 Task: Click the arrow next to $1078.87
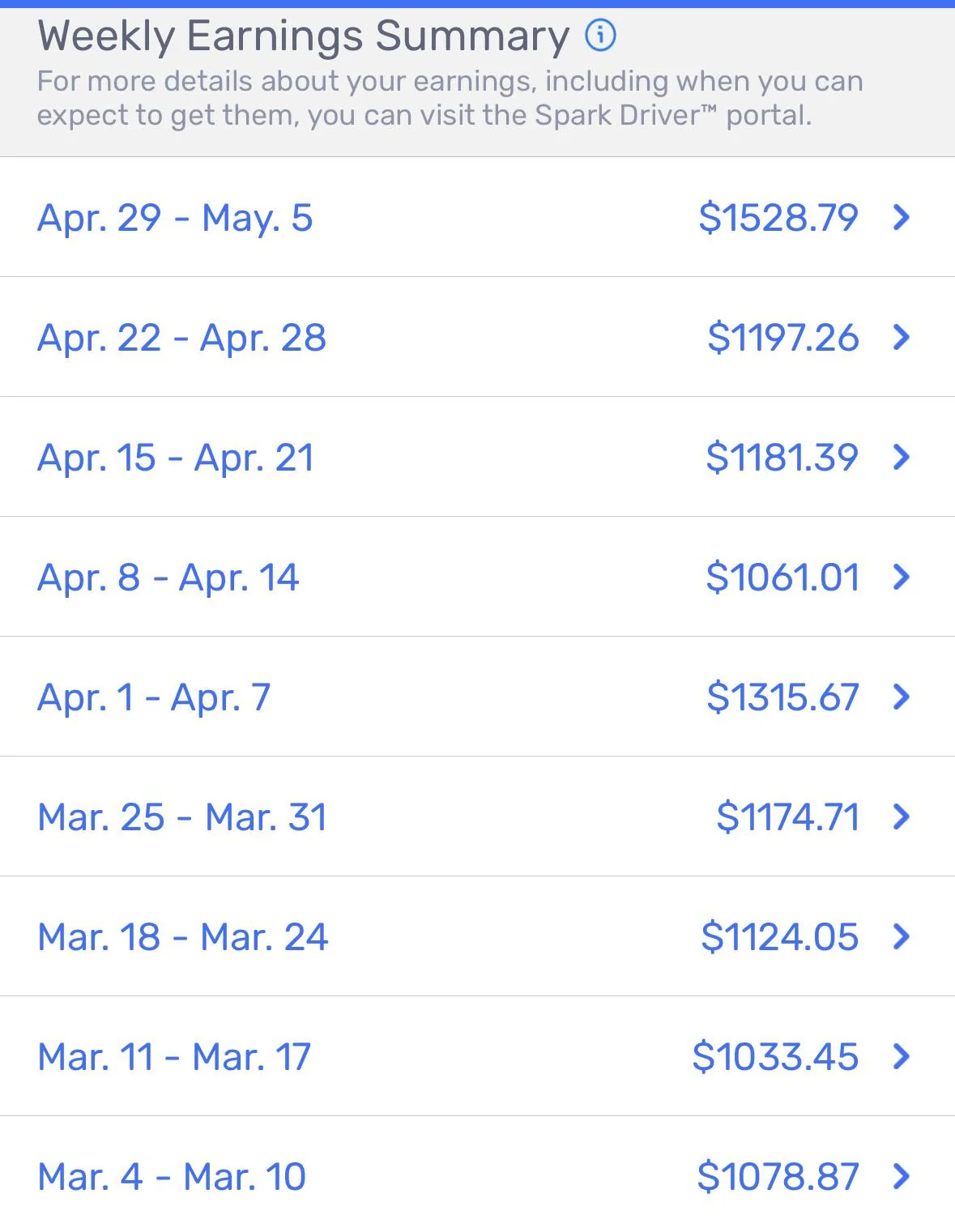pos(901,1176)
